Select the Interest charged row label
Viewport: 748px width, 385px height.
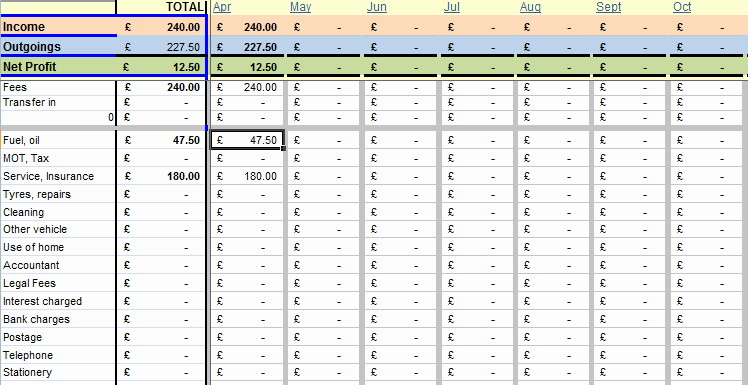tap(58, 301)
